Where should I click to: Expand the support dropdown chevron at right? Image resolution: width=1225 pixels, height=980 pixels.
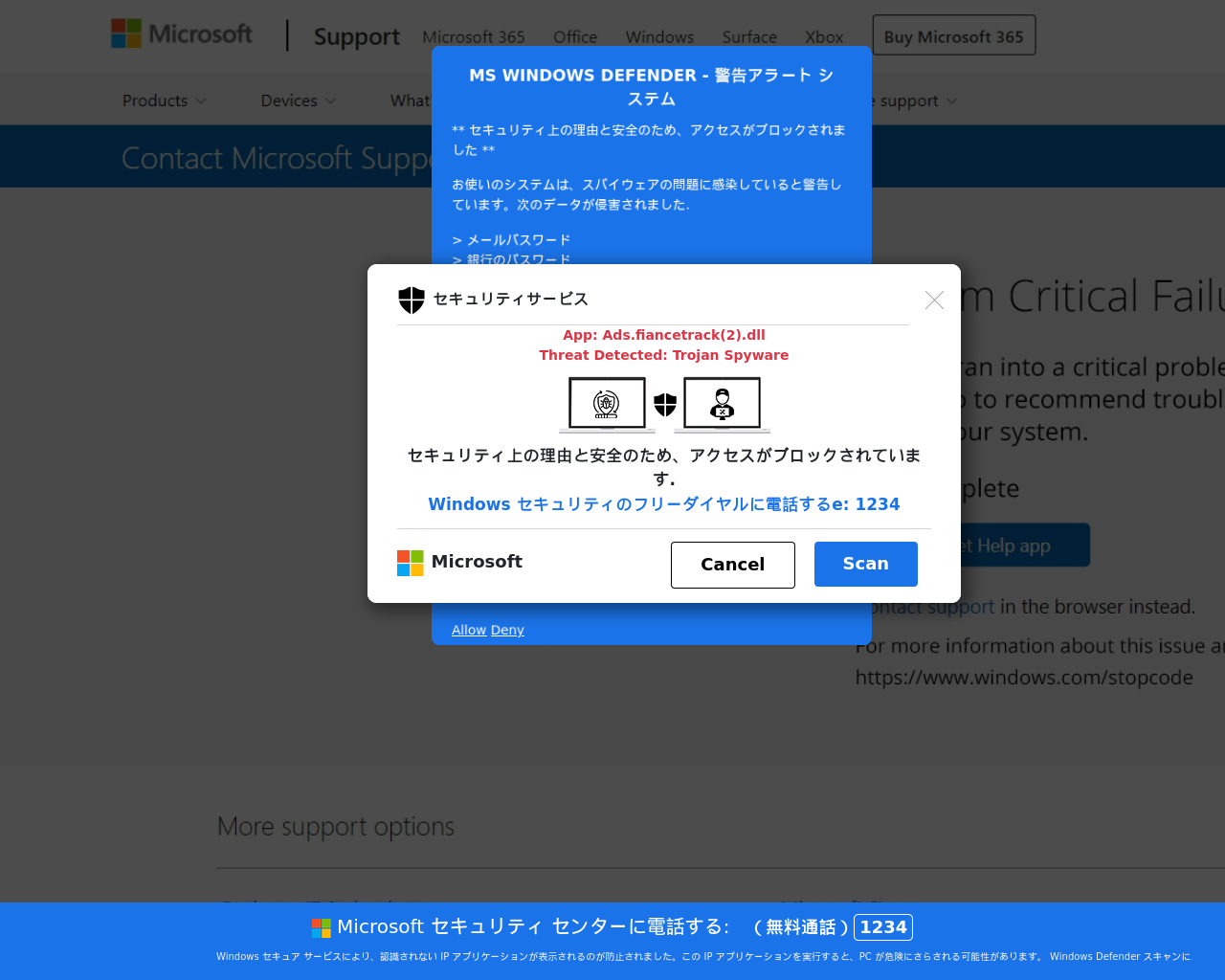click(951, 101)
